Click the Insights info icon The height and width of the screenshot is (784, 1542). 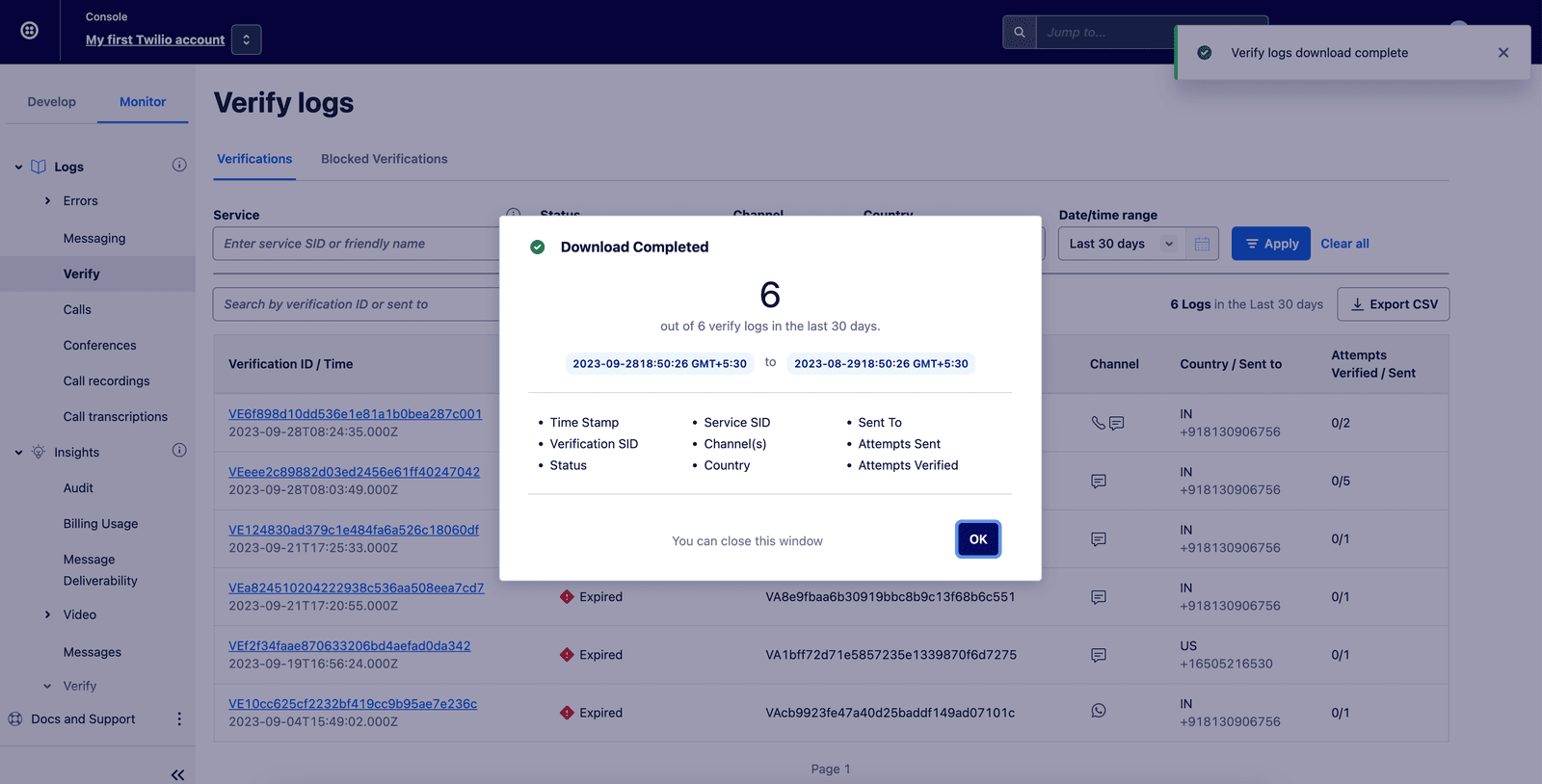click(179, 451)
